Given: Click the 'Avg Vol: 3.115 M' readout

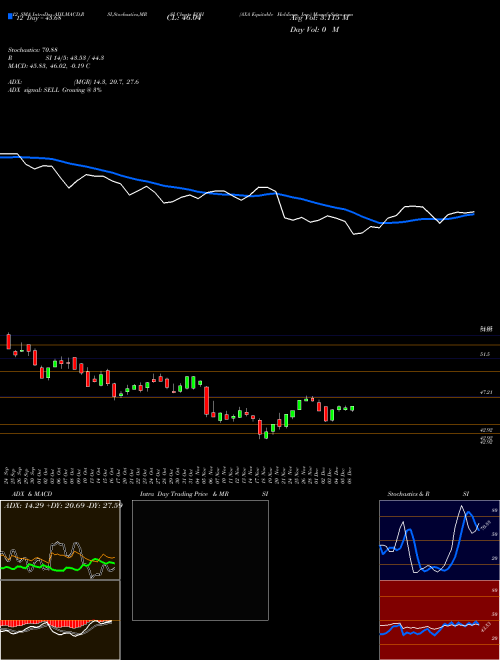Looking at the screenshot, I should [320, 18].
